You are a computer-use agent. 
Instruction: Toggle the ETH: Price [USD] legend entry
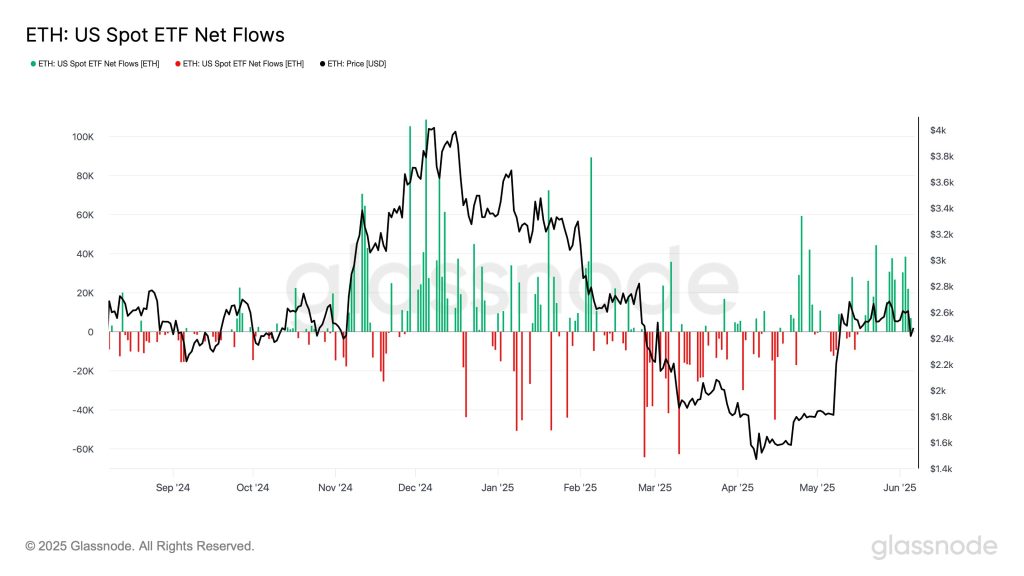[353, 64]
